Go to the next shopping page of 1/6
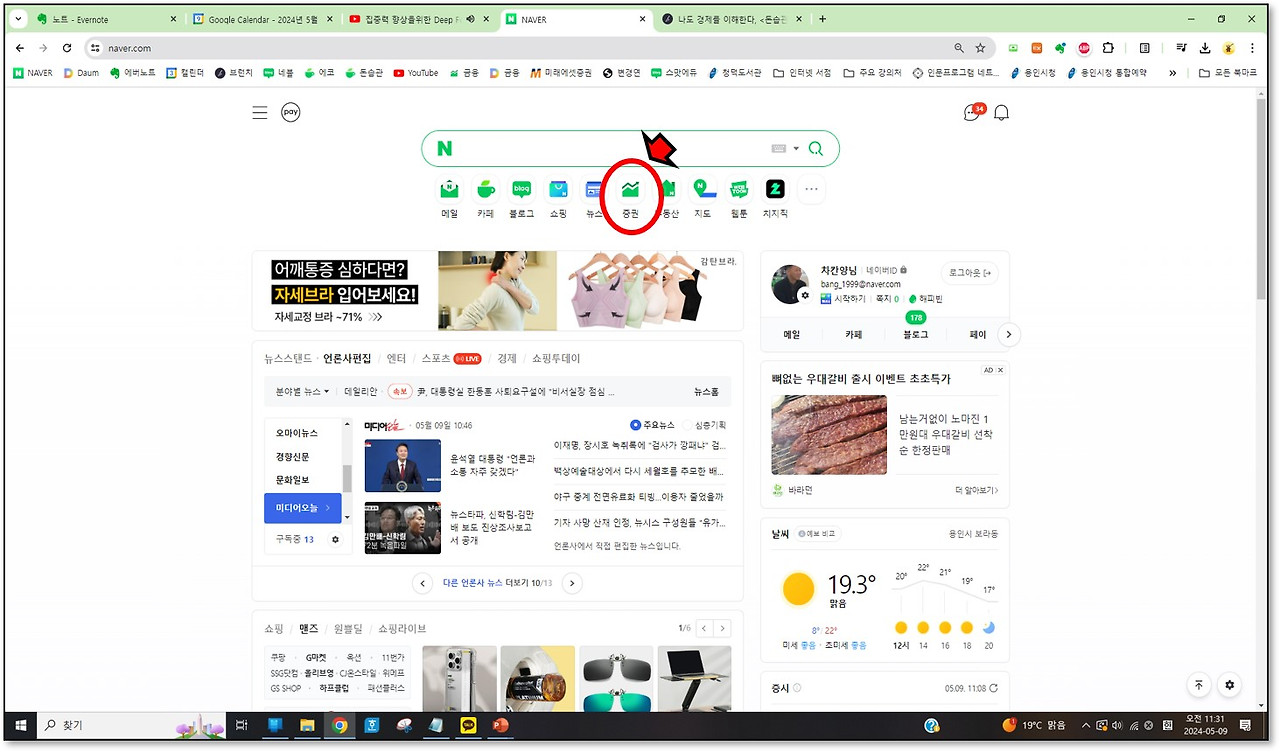Image resolution: width=1280 pixels, height=752 pixels. pyautogui.click(x=722, y=628)
